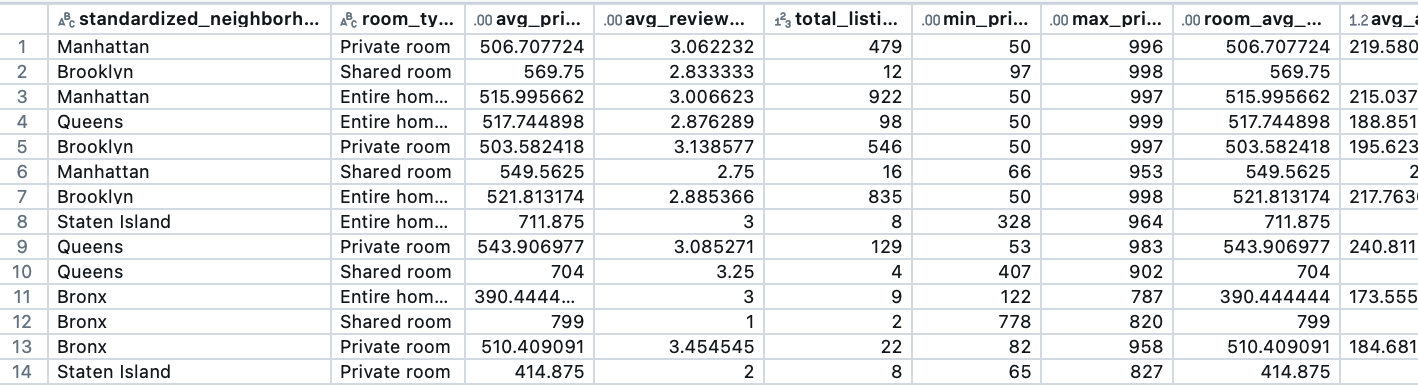The height and width of the screenshot is (386, 1418).
Task: Select row number 11
Action: [x=24, y=297]
